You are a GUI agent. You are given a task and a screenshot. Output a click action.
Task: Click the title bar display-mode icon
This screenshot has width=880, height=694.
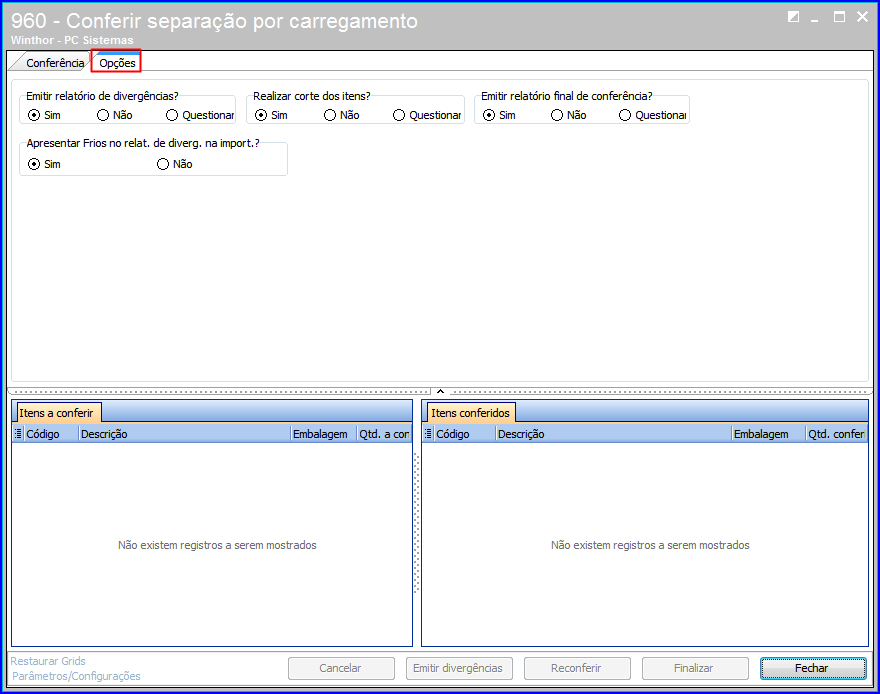coord(793,17)
